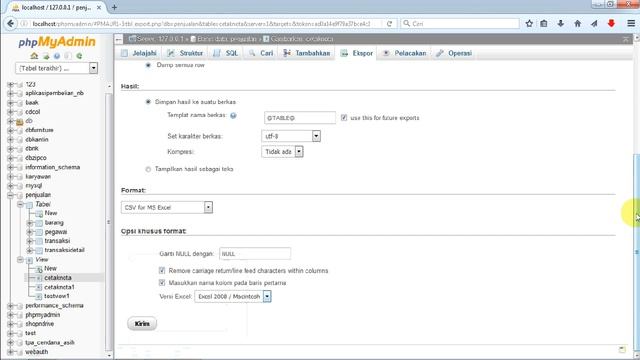This screenshot has width=640, height=360.
Task: Click the Templat nama berkas input field
Action: tap(300, 118)
